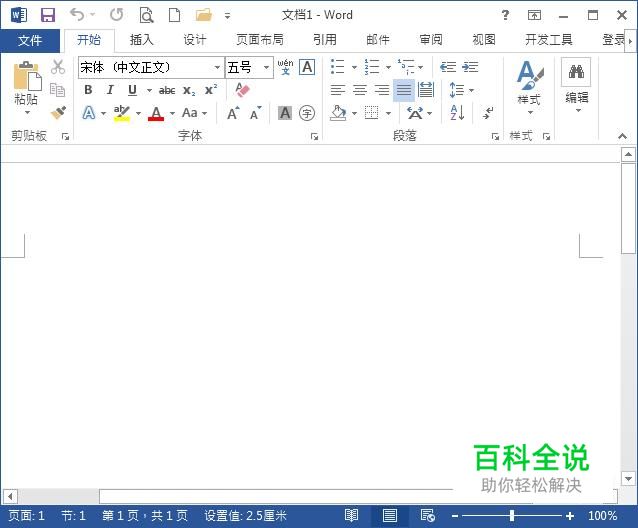The width and height of the screenshot is (638, 528).
Task: Toggle show/hide paragraph marks
Action: tap(487, 113)
